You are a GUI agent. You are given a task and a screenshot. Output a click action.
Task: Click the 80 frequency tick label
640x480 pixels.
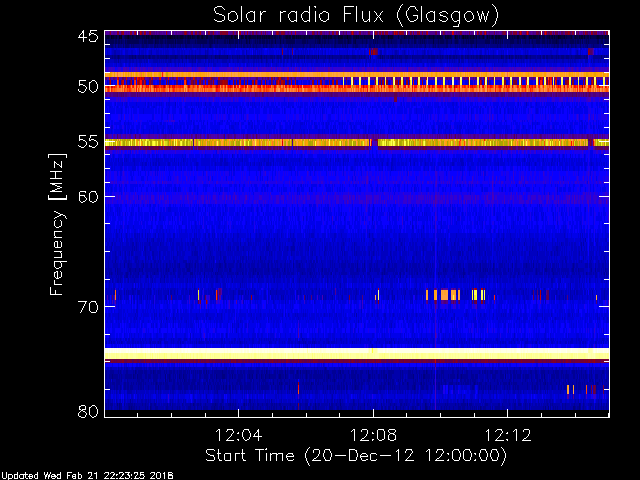click(88, 411)
